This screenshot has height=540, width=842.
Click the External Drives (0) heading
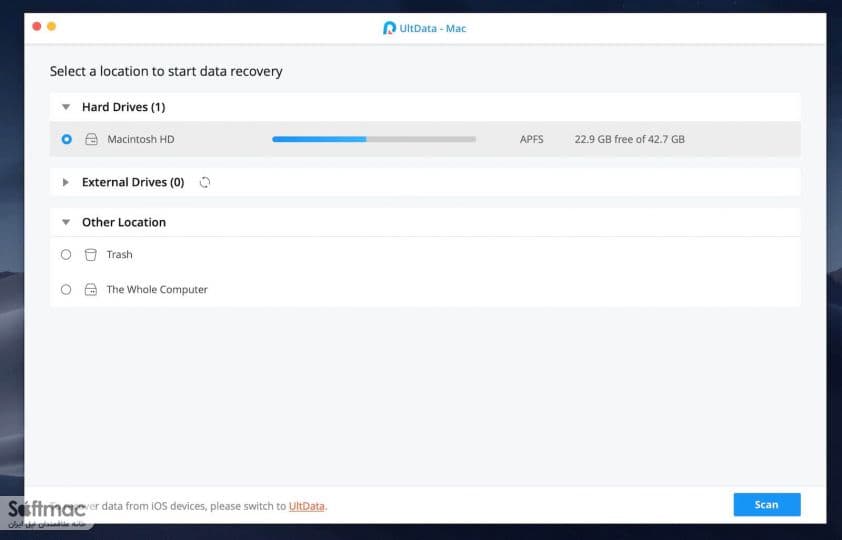[133, 182]
